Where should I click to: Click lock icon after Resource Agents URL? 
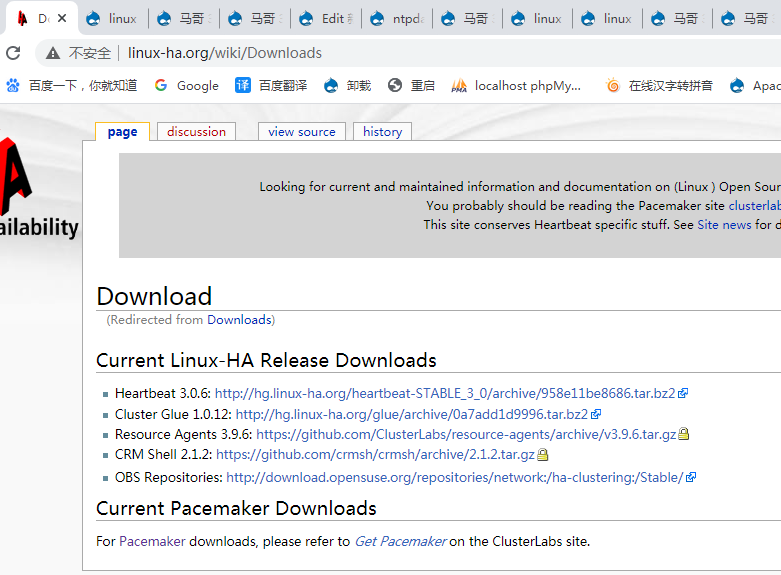point(684,434)
